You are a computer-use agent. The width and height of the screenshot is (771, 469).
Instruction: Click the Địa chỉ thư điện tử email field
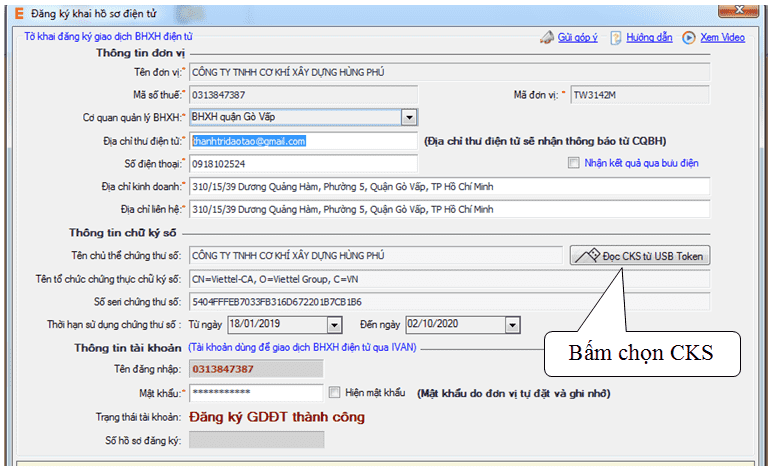(302, 141)
